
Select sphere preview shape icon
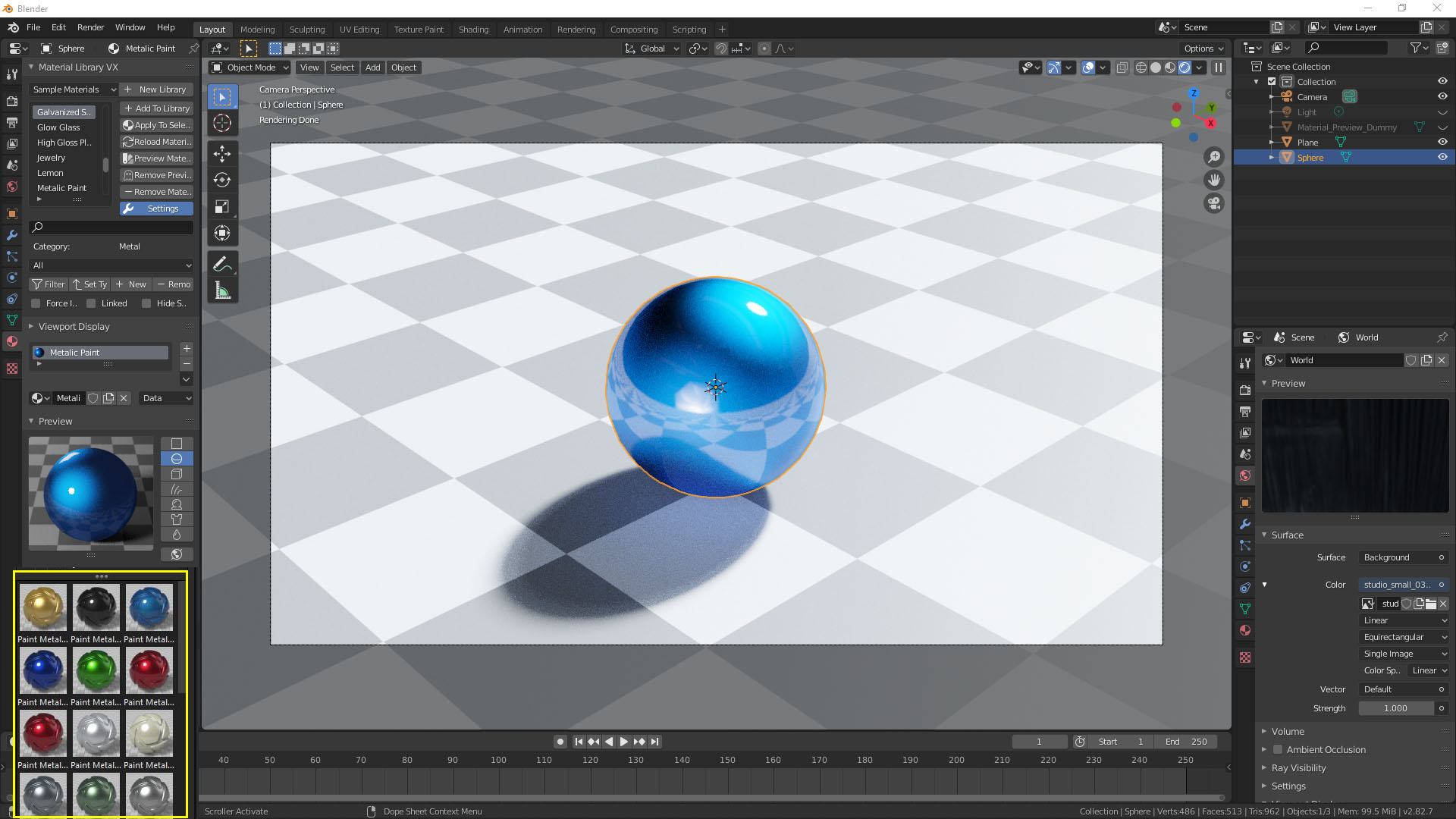click(x=177, y=459)
